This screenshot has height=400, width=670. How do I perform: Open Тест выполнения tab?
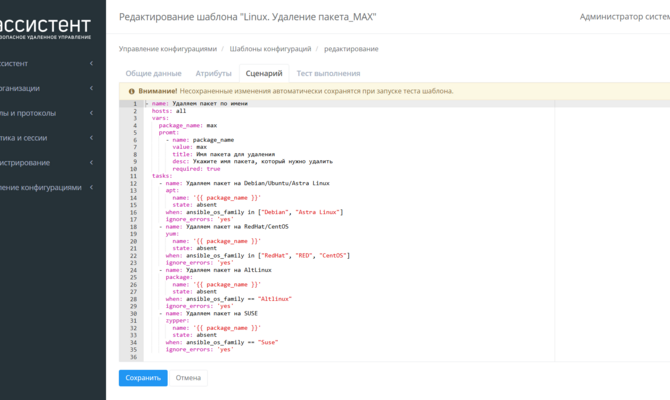click(x=328, y=74)
